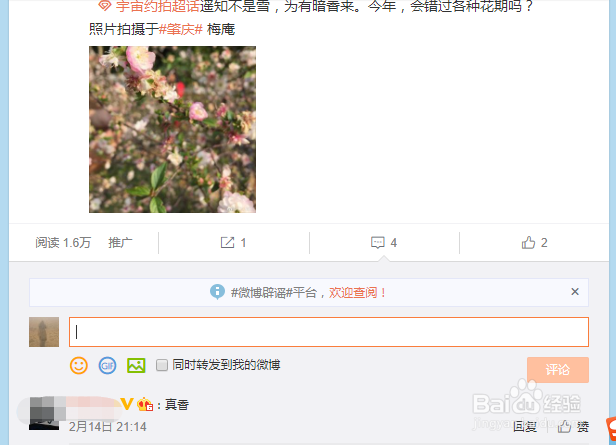Open the 欢迎查阅 link
Screen dimensions: 616x445
click(x=357, y=293)
